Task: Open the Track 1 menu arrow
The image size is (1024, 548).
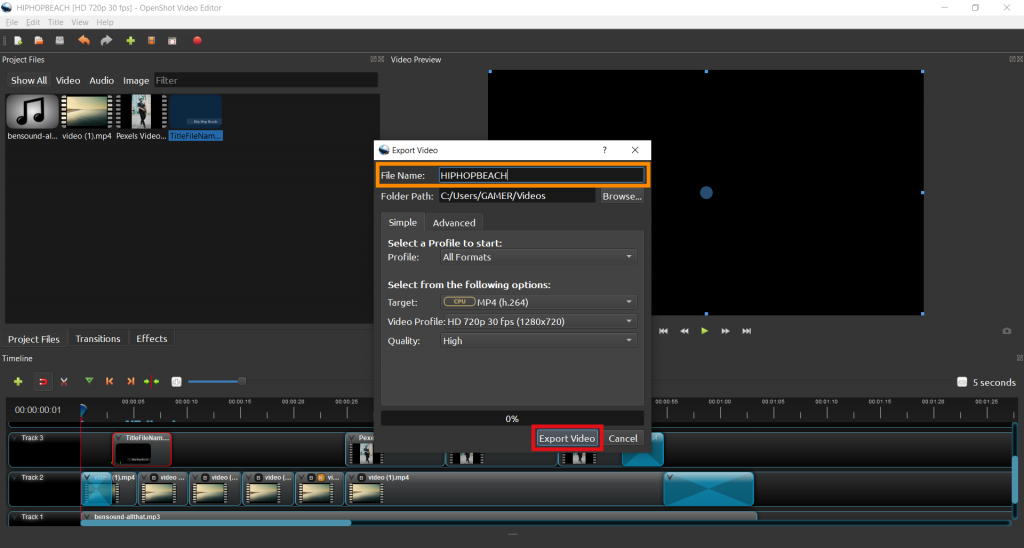Action: (x=15, y=517)
